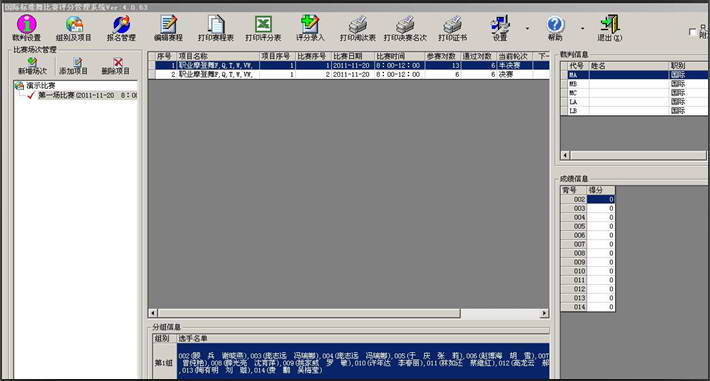Click 打印赛程表 print schedule icon
Screen dimensions: 710x381
216,29
